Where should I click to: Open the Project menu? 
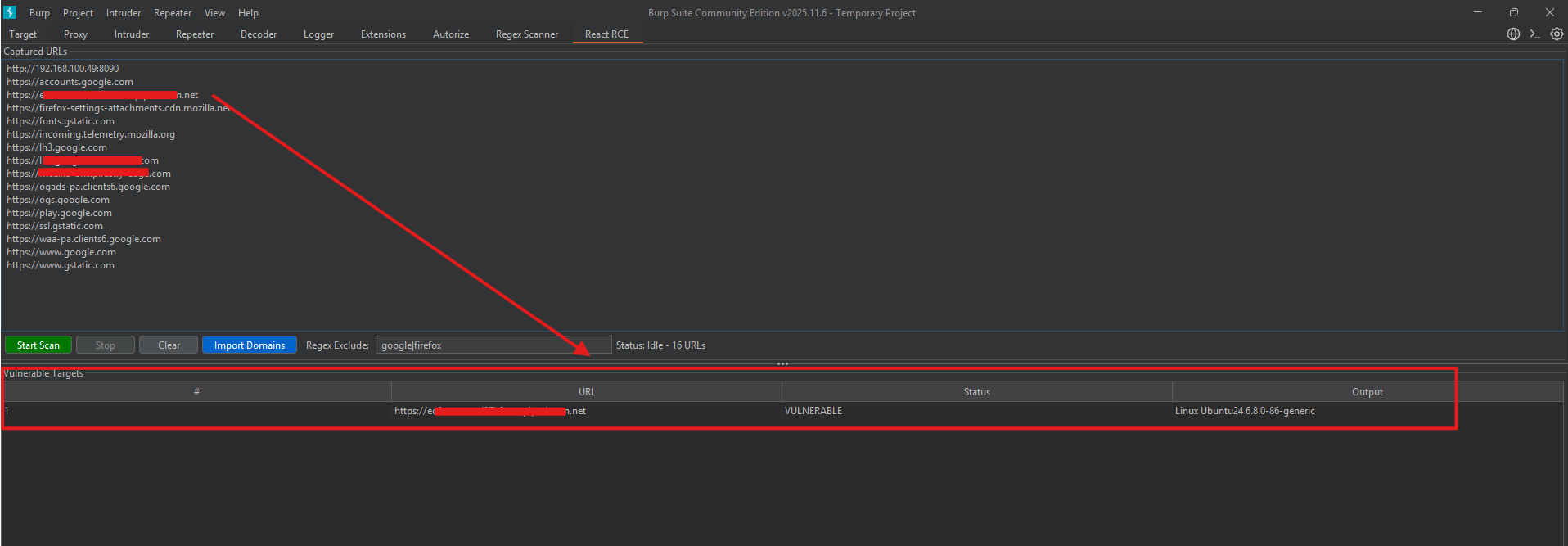(x=78, y=13)
